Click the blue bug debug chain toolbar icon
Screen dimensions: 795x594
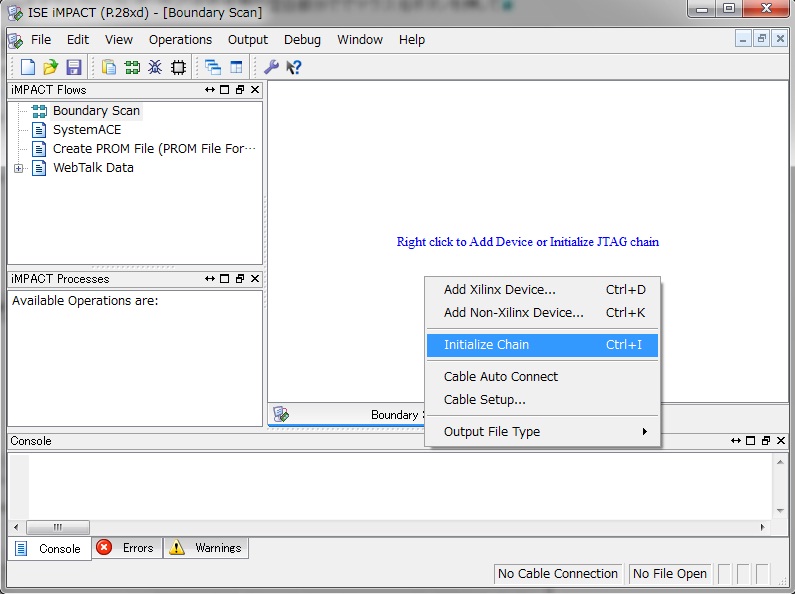(x=155, y=67)
